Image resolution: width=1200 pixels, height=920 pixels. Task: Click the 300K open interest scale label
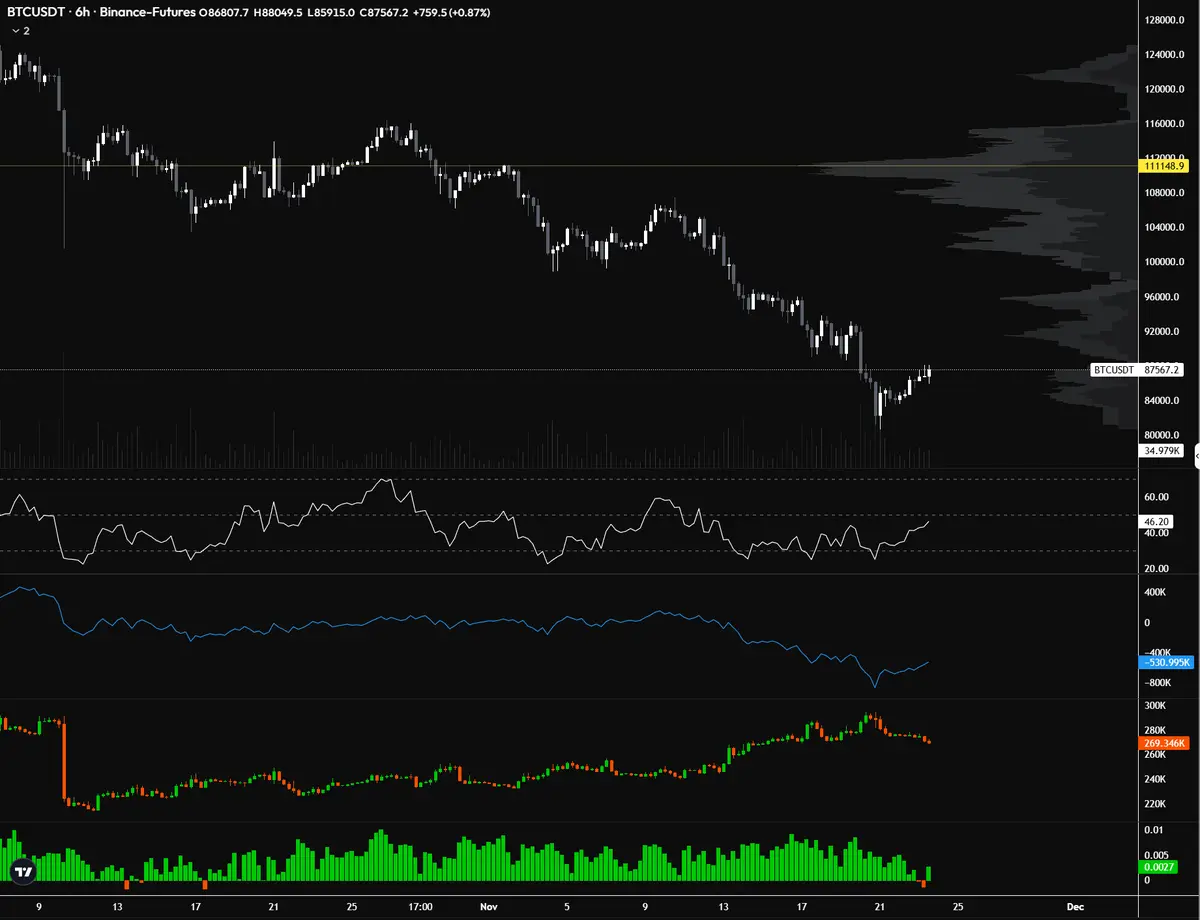coord(1155,706)
